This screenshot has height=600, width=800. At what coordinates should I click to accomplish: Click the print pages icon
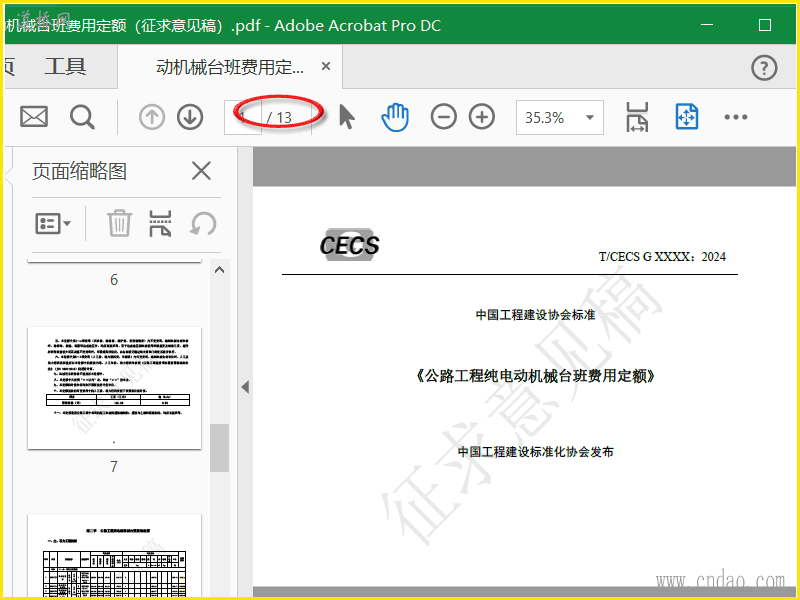160,223
